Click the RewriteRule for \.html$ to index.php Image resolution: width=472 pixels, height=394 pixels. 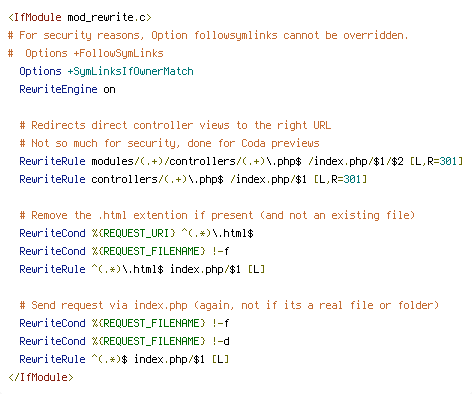click(142, 269)
